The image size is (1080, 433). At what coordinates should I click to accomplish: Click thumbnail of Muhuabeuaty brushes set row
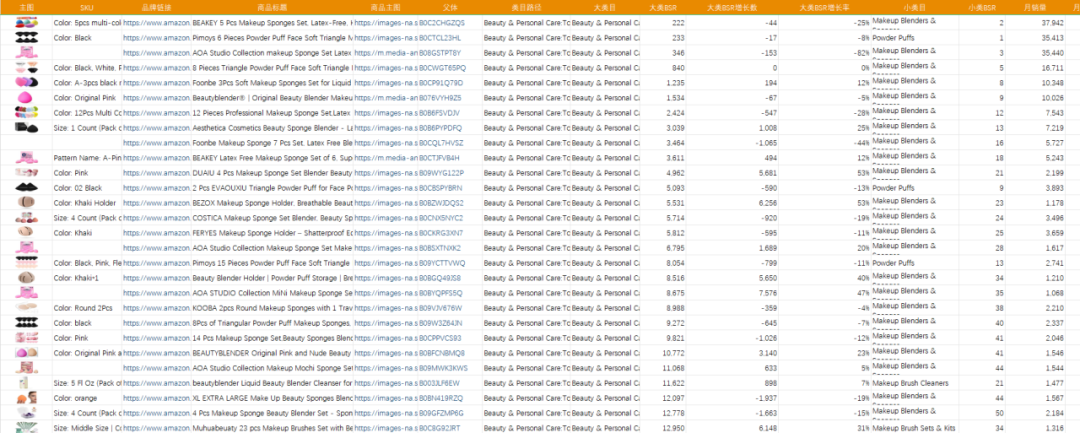point(26,428)
